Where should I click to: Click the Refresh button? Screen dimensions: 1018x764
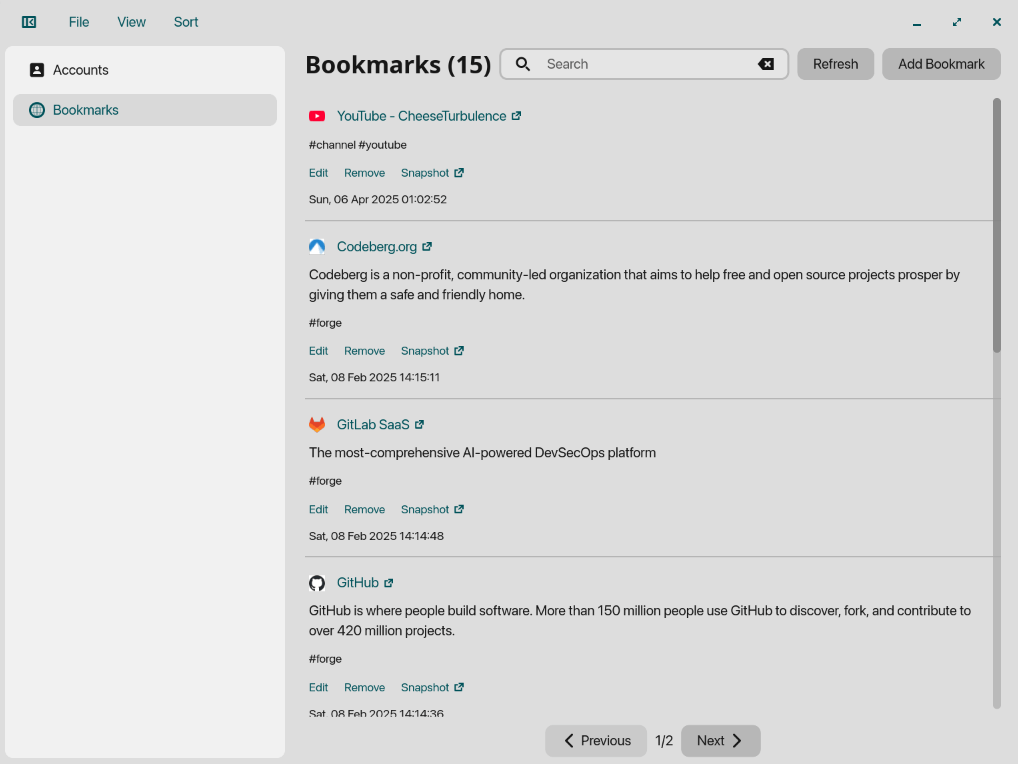pyautogui.click(x=836, y=64)
